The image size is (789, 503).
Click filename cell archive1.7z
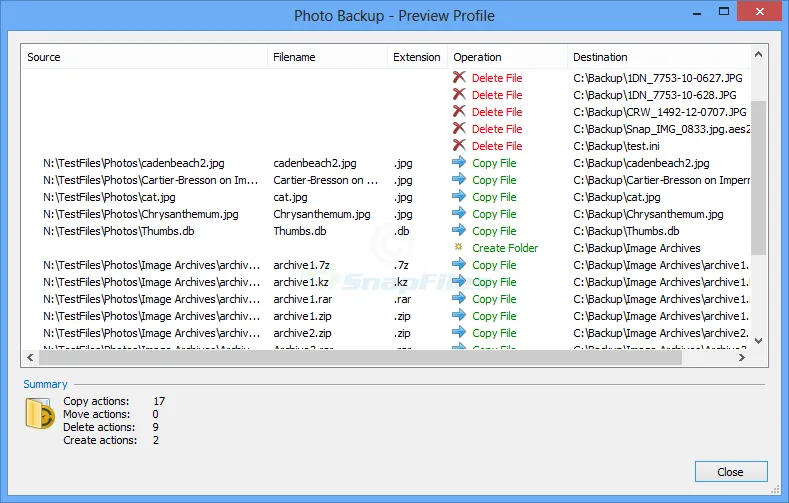point(301,265)
